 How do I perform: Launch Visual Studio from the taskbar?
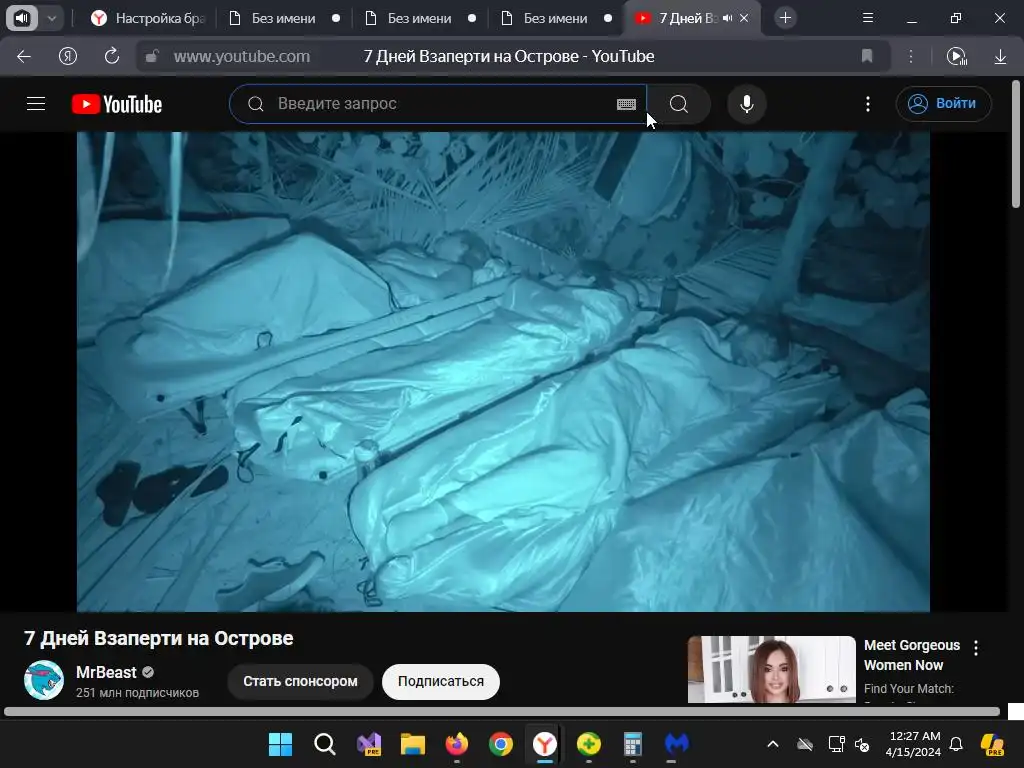(x=369, y=744)
